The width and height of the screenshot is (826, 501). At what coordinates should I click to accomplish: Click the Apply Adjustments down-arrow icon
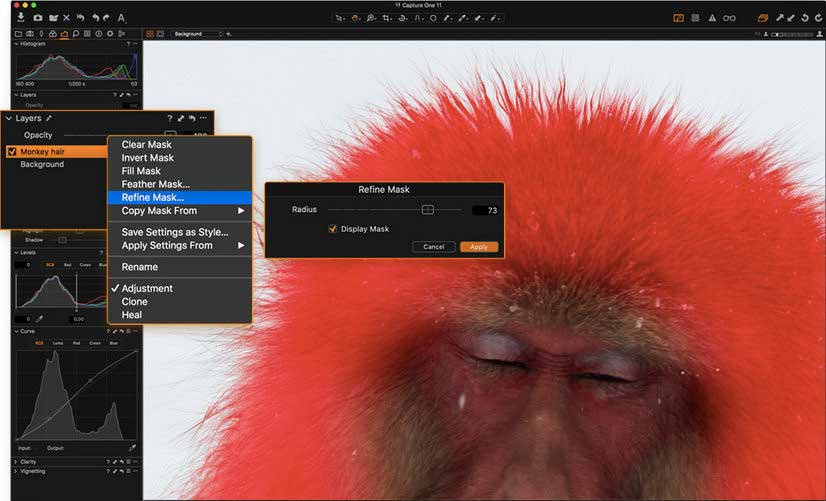click(x=791, y=18)
